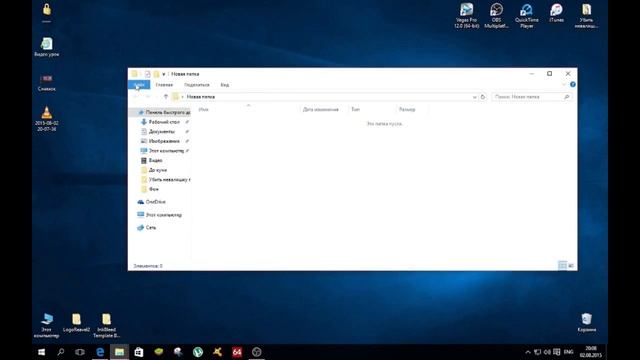Open the Вид ribbon tab

pyautogui.click(x=224, y=85)
